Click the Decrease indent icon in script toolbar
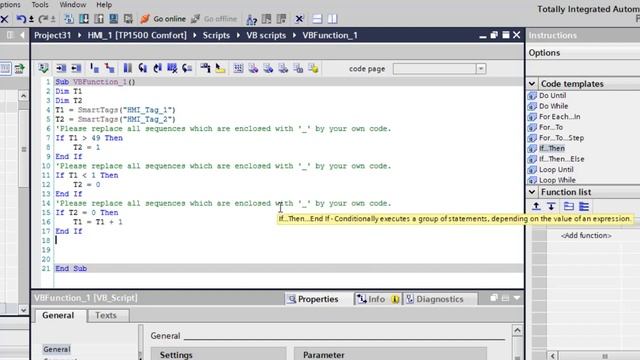Screen dimensions: 640x360 (76, 68)
